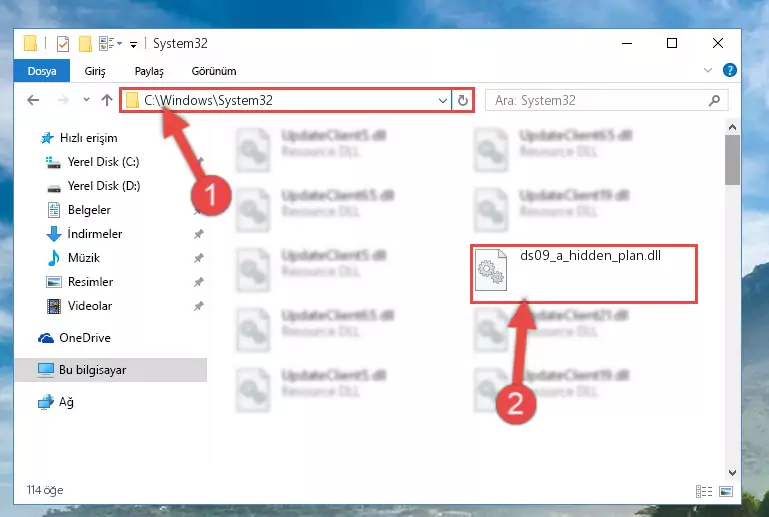Screen dimensions: 769x517
Task: Go up one folder level arrow
Action: (107, 100)
